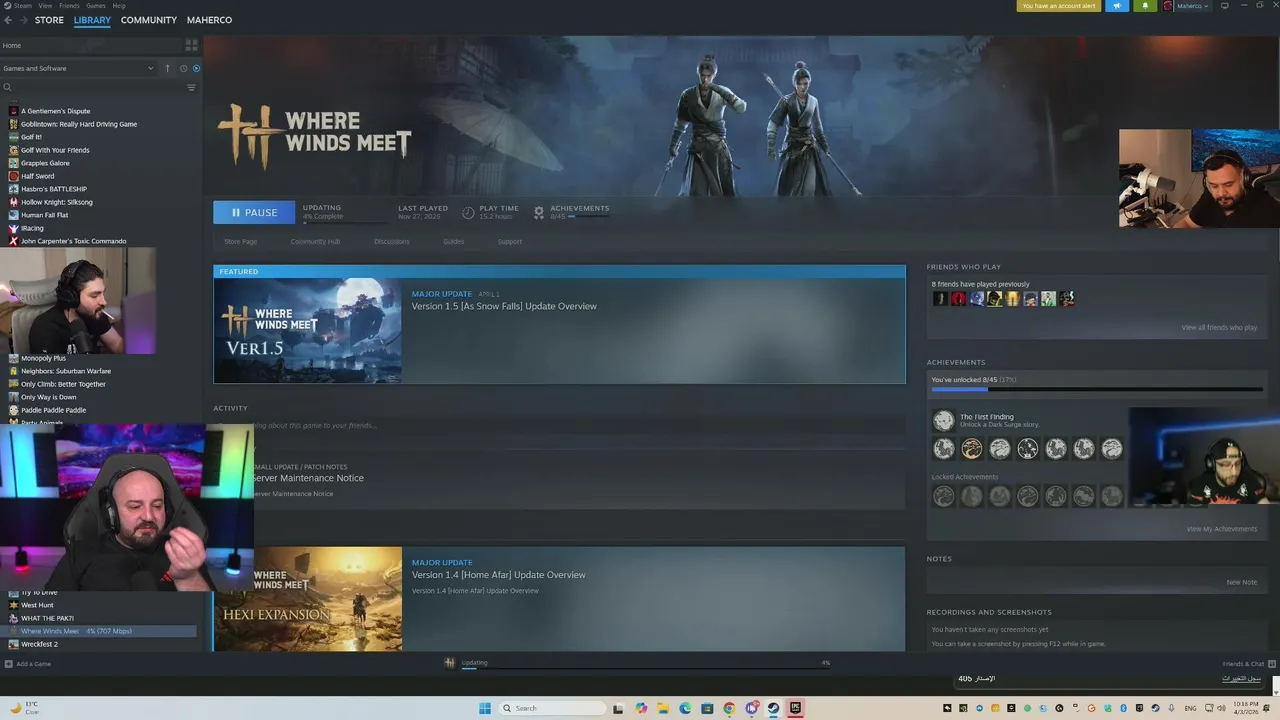The width and height of the screenshot is (1280, 720).
Task: Open the Steam announcements megaphone icon
Action: click(1117, 6)
